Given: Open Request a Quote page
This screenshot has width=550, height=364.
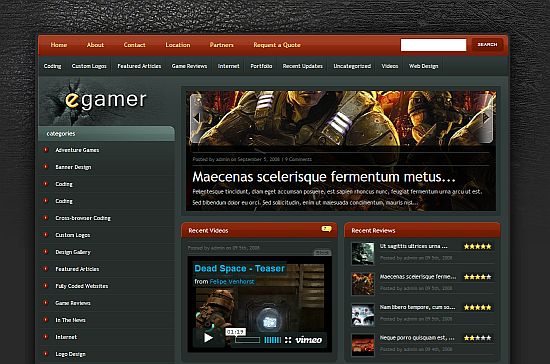Looking at the screenshot, I should 277,45.
